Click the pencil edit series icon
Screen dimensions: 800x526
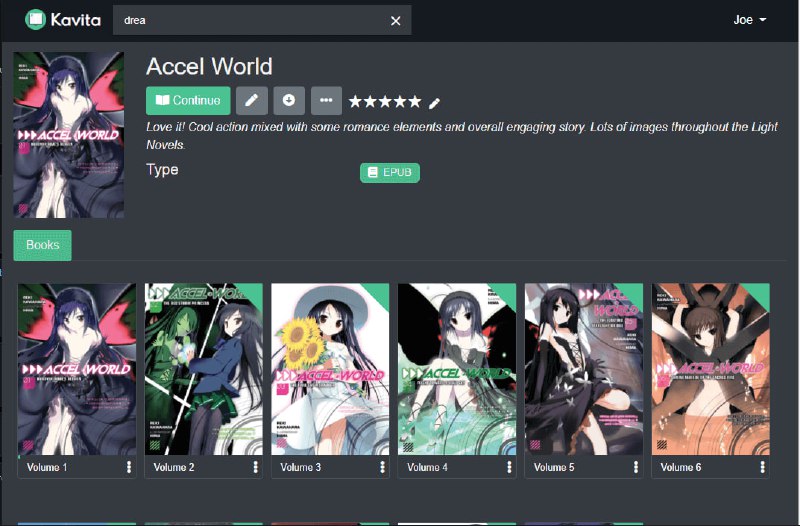252,101
